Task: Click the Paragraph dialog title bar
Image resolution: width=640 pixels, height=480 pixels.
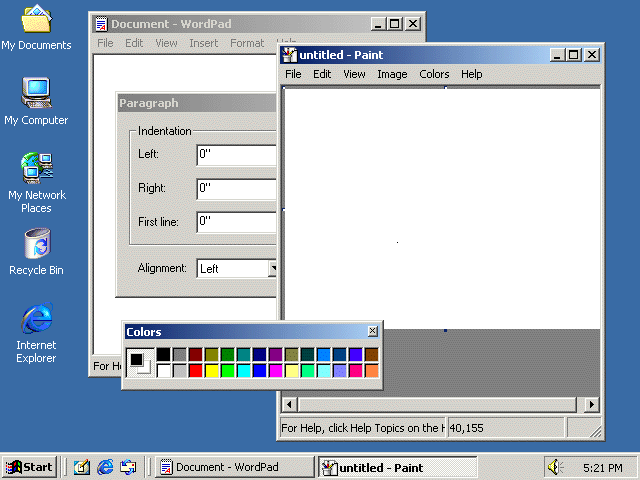Action: coord(197,103)
